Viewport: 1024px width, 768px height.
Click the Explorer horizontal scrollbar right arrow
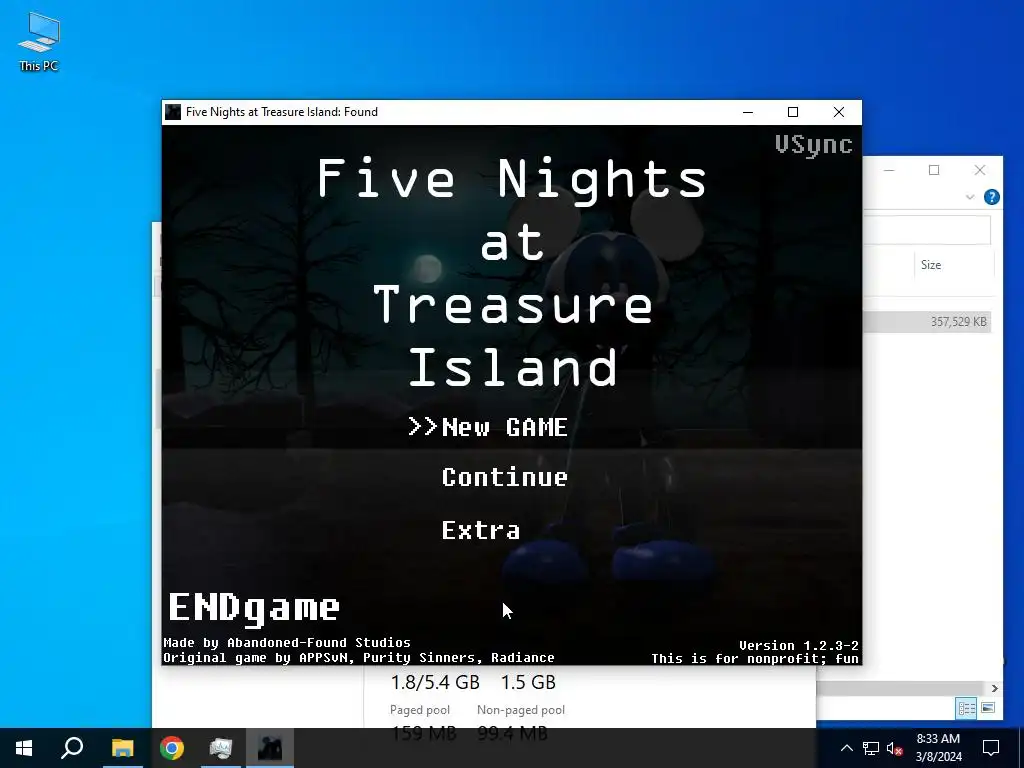pyautogui.click(x=995, y=688)
